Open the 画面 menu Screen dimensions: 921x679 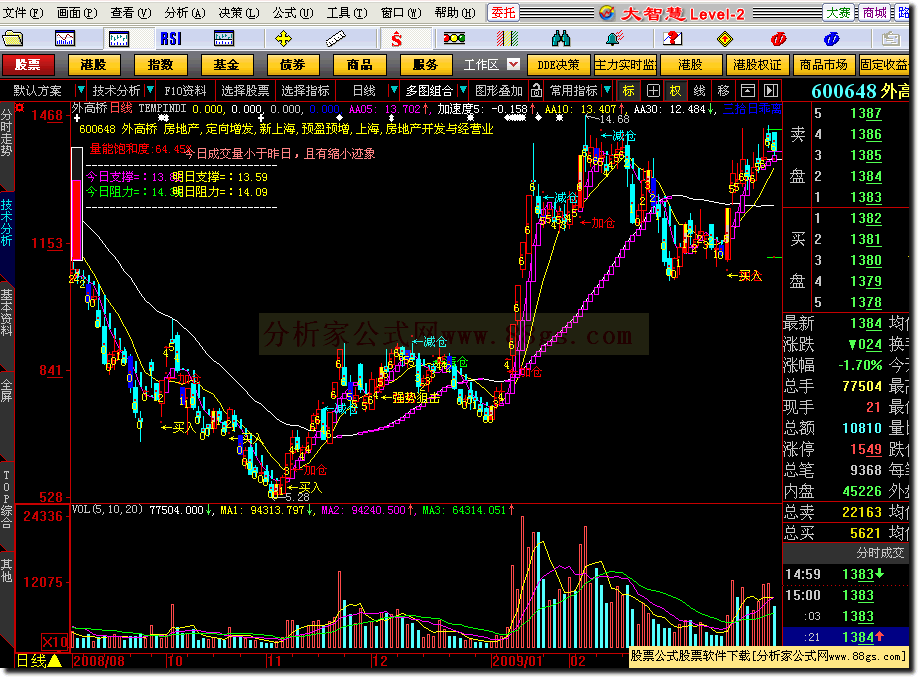tap(77, 12)
